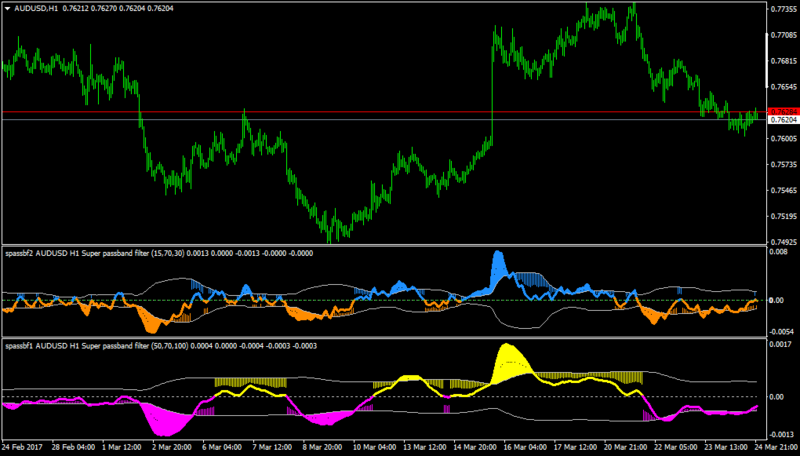Click the large orange trough in spassbf2 window

point(152,320)
